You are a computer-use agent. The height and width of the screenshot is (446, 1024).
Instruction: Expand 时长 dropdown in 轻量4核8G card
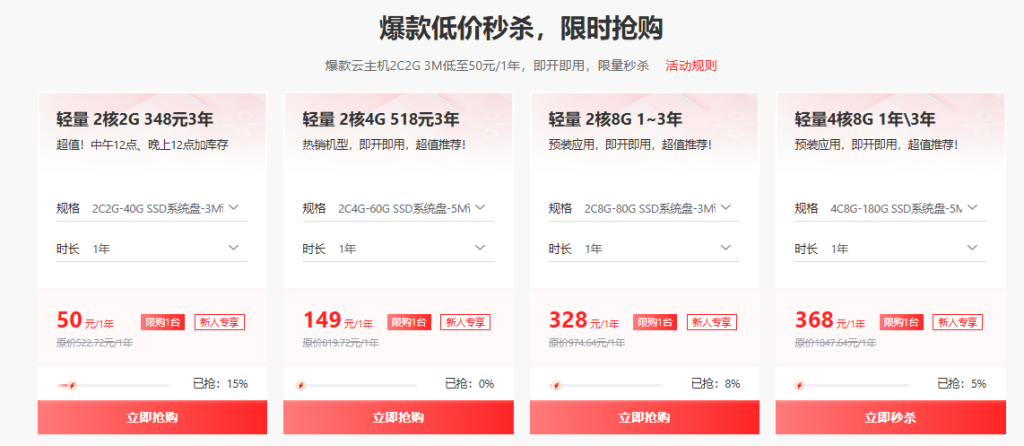[890, 249]
